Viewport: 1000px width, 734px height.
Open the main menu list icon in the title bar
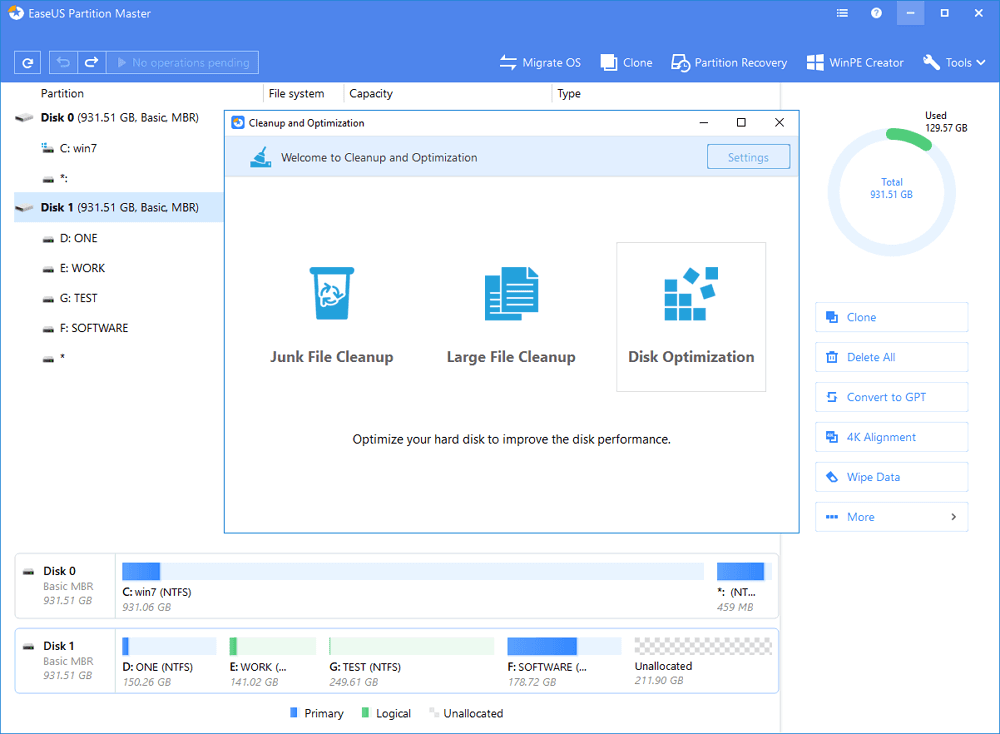coord(842,13)
